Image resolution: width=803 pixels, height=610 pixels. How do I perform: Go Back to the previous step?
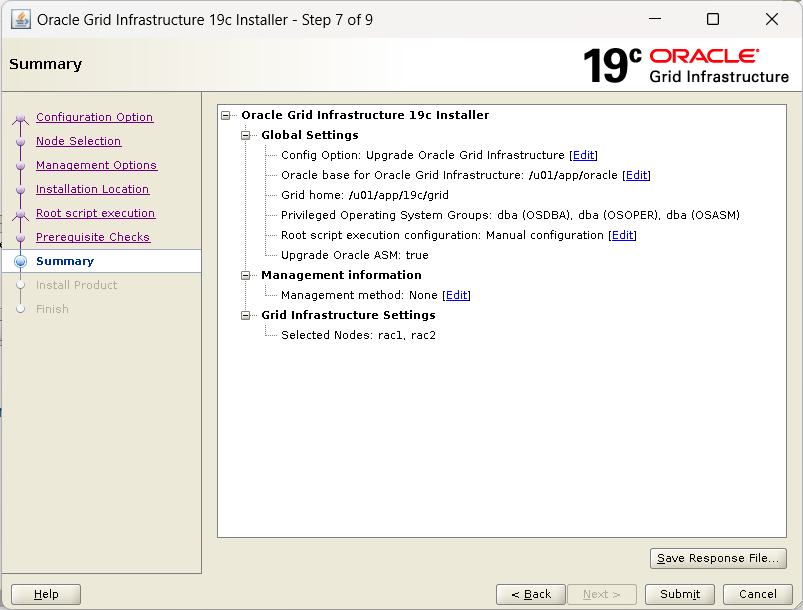tap(531, 594)
